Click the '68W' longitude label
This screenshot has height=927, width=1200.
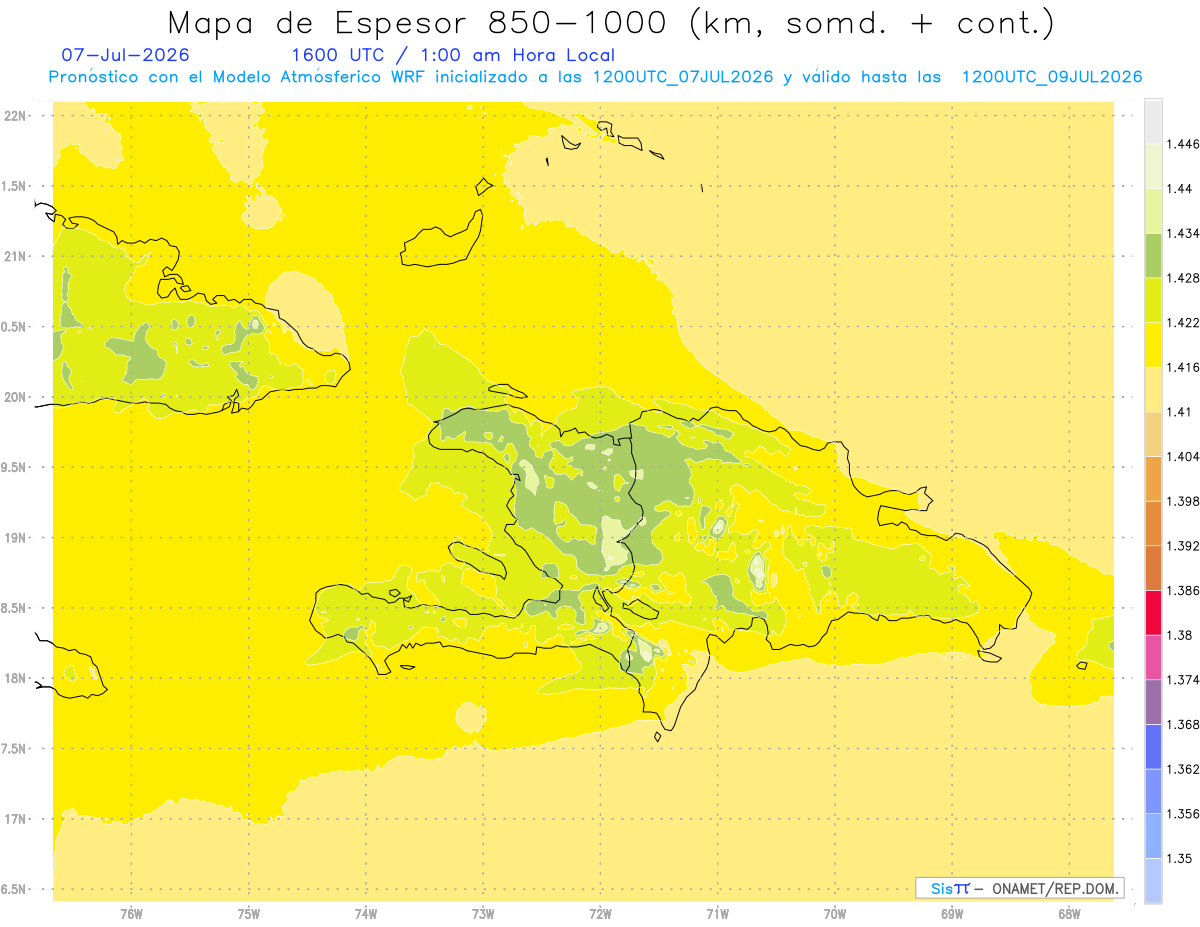tap(1068, 914)
